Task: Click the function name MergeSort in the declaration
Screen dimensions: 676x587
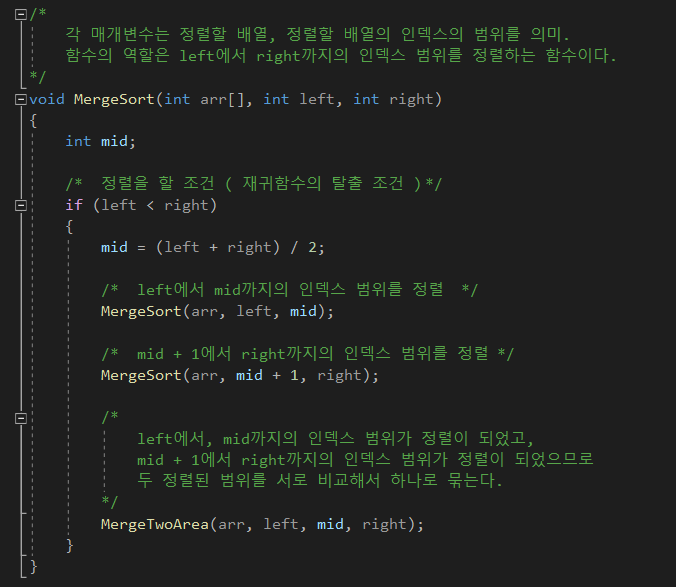Action: coord(114,100)
